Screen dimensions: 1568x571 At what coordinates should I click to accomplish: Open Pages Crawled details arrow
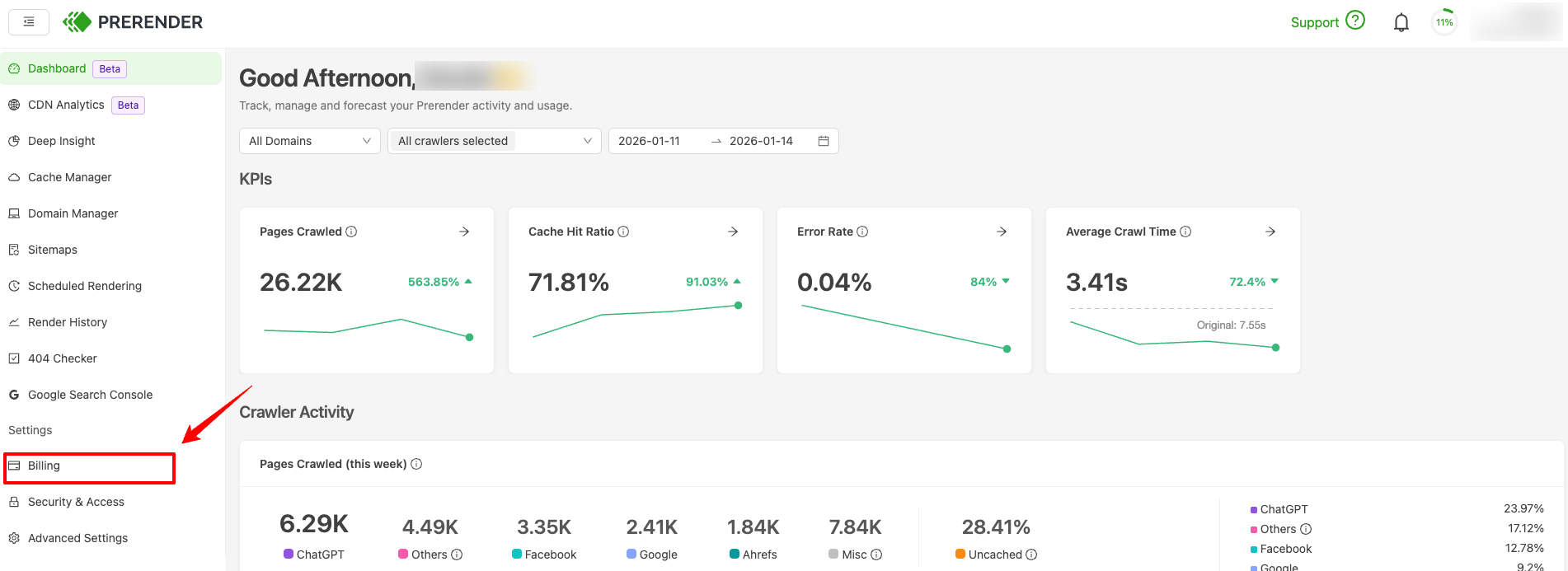tap(464, 232)
